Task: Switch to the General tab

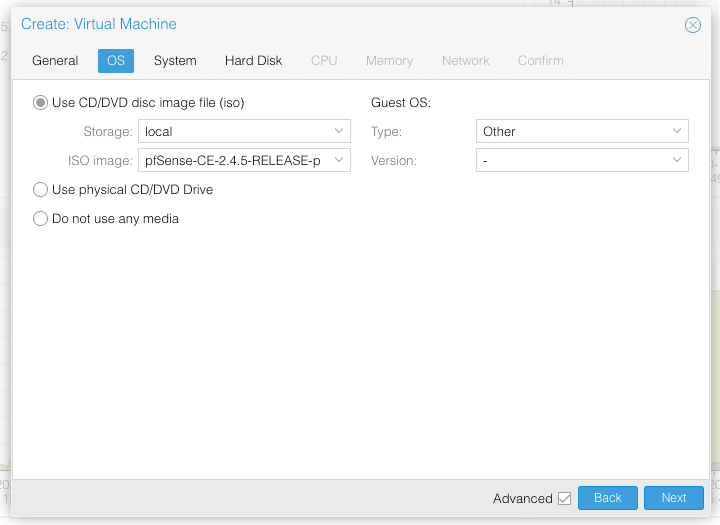Action: [x=55, y=61]
